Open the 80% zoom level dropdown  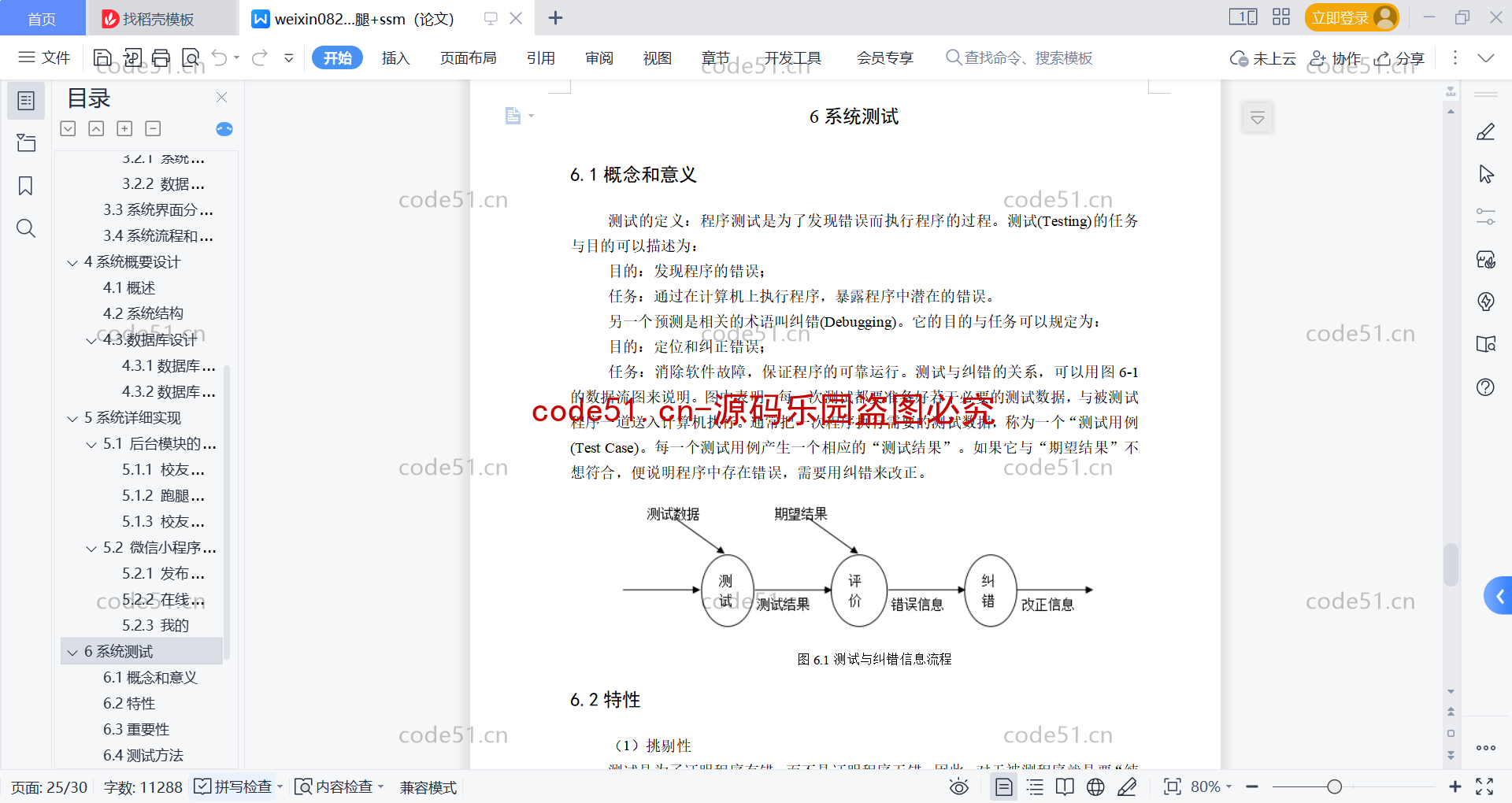click(x=1211, y=786)
